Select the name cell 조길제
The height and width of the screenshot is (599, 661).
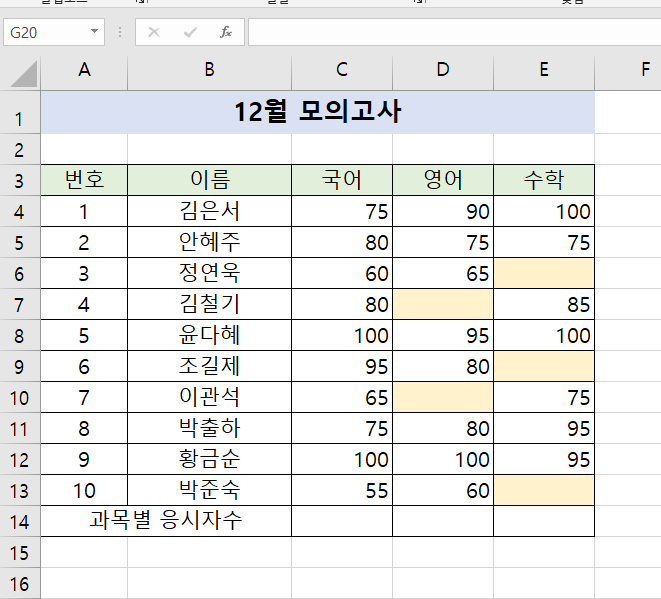210,366
